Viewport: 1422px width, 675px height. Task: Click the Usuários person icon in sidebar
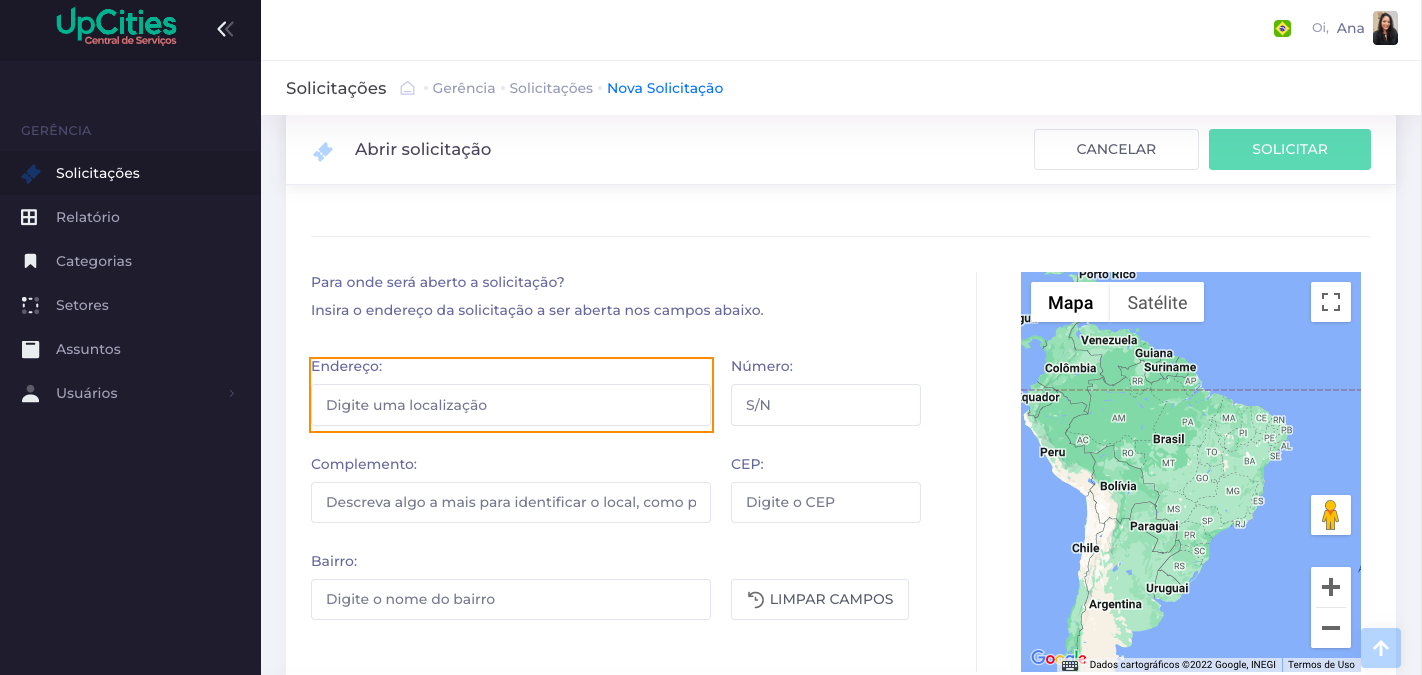[30, 393]
